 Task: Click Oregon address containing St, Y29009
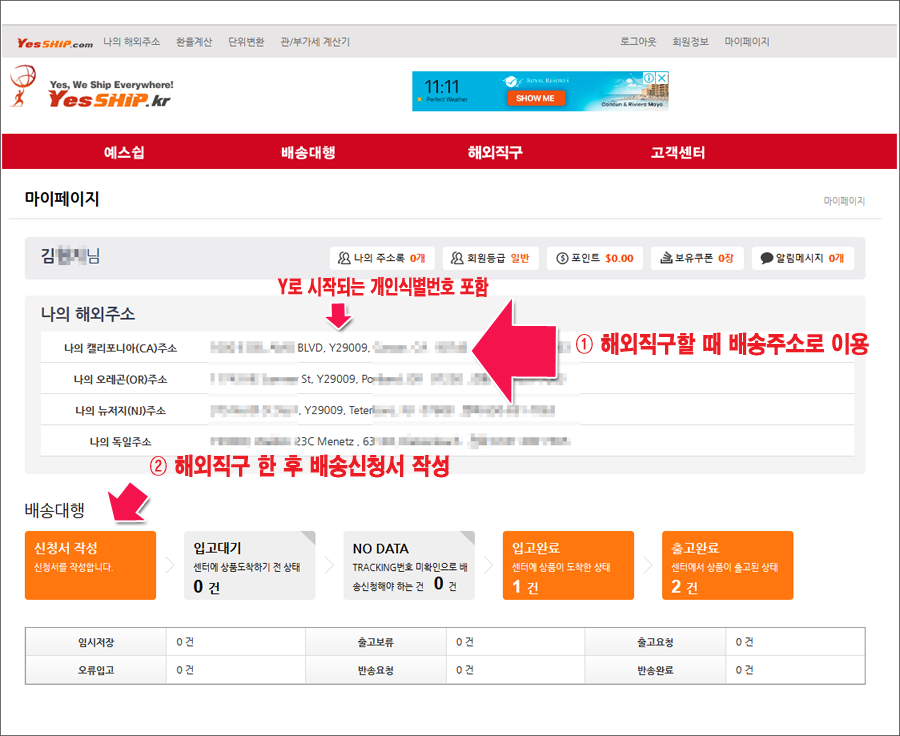click(388, 379)
